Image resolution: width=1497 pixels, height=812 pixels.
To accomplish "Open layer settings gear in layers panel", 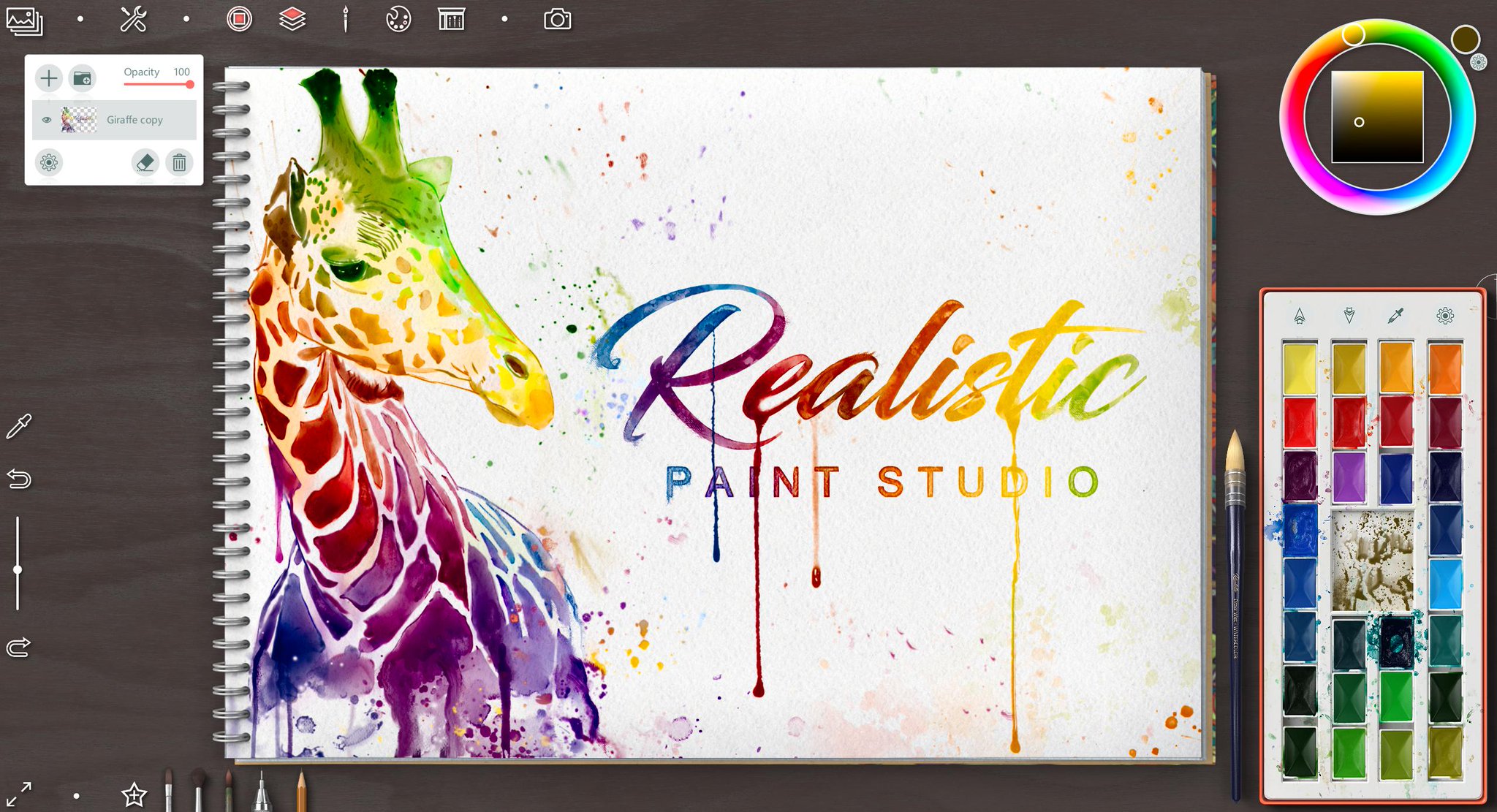I will 49,162.
